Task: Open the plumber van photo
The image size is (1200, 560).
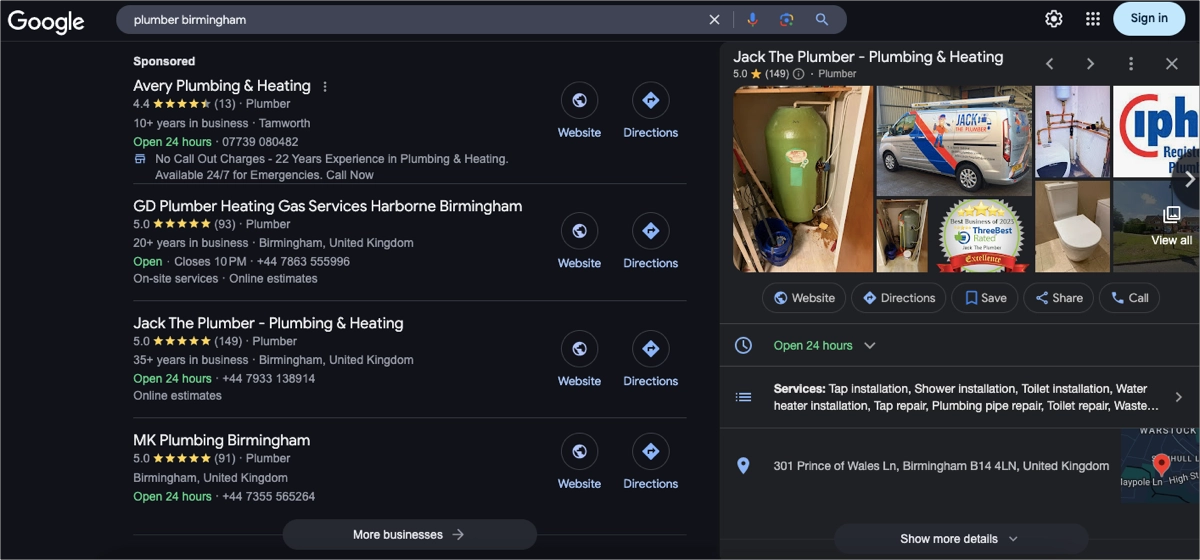Action: point(953,140)
